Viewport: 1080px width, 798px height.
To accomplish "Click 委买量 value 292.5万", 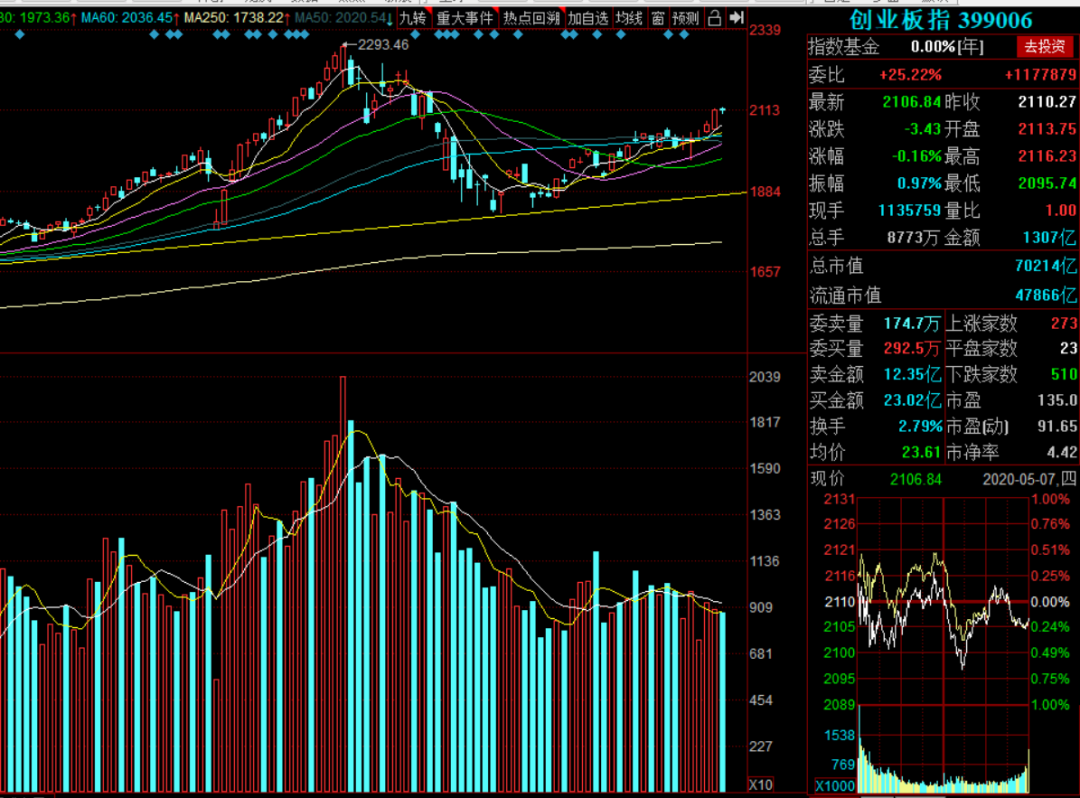I will (912, 348).
